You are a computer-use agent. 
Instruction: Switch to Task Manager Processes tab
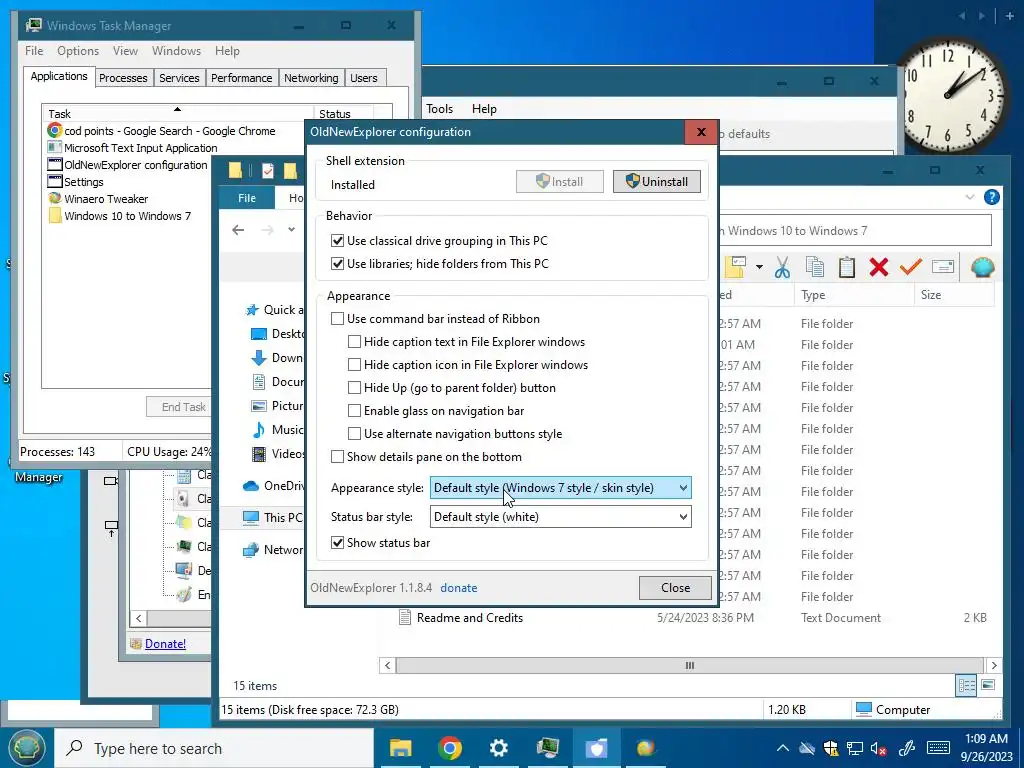point(123,78)
